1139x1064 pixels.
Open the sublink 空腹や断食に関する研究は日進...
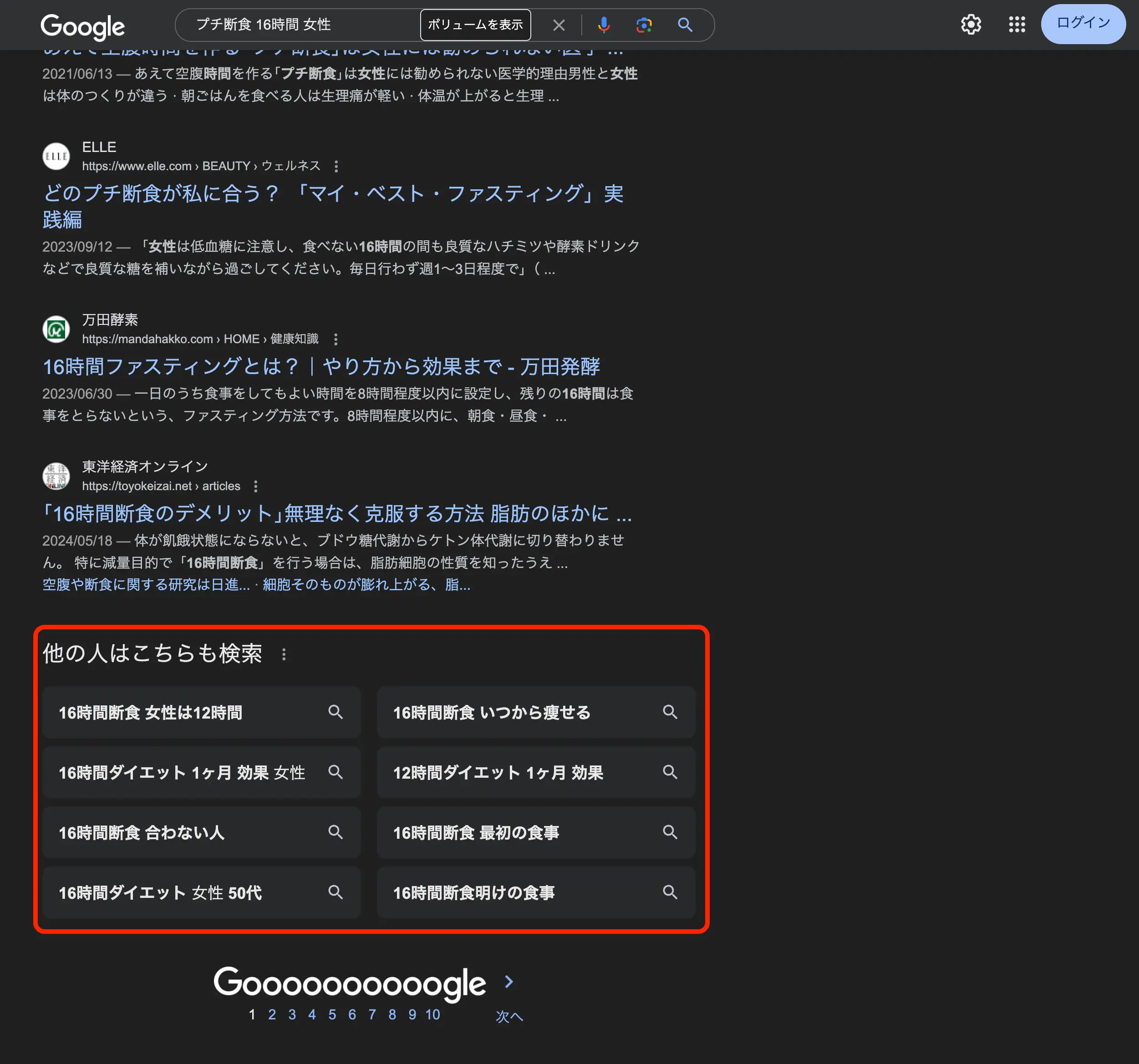146,585
